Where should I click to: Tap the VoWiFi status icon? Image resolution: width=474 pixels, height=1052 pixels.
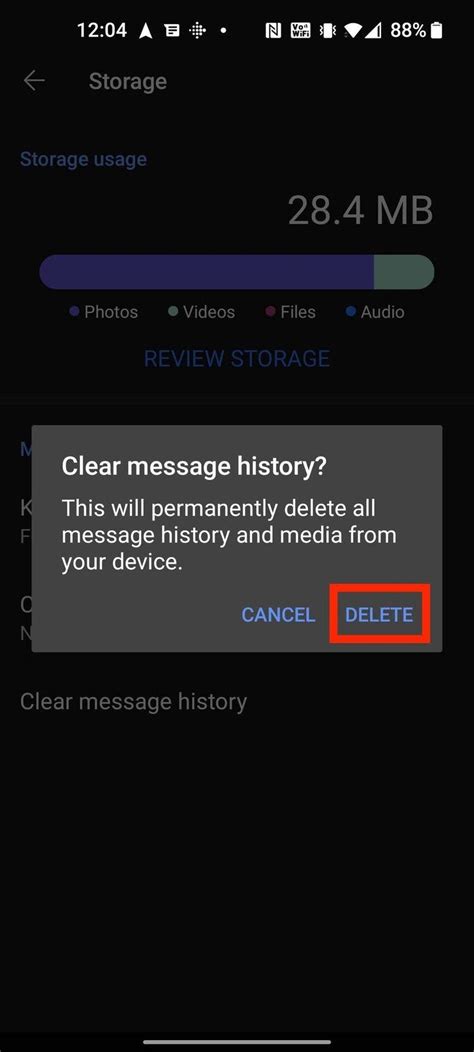click(x=299, y=30)
